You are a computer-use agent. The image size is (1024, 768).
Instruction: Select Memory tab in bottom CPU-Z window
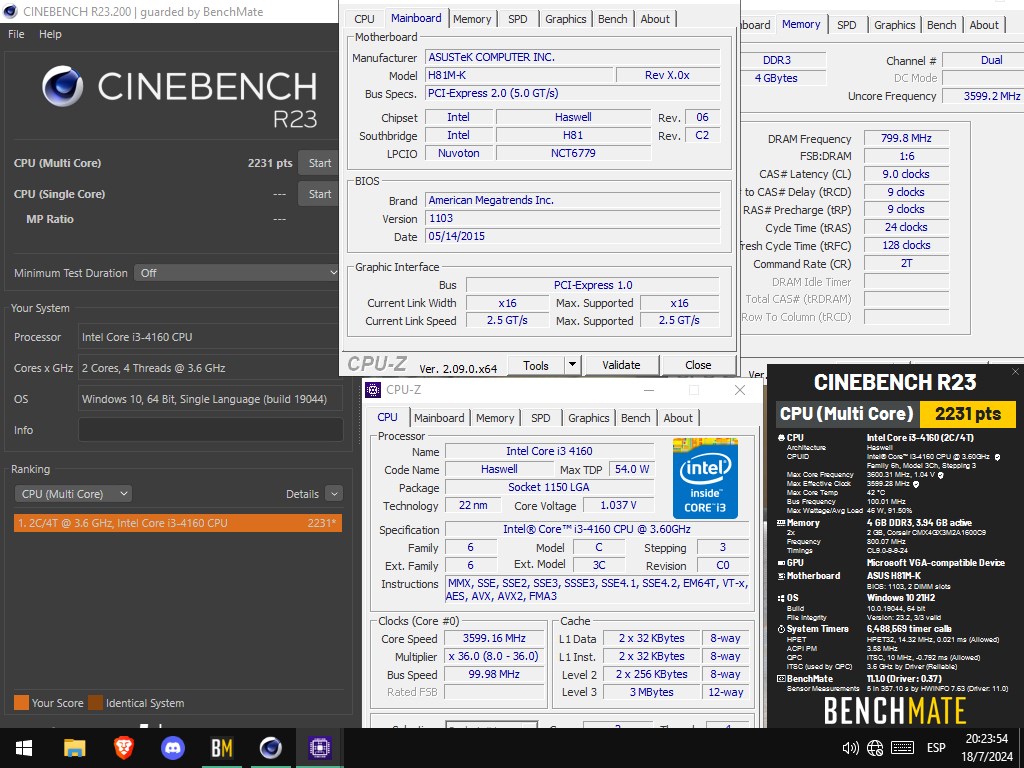coord(495,418)
